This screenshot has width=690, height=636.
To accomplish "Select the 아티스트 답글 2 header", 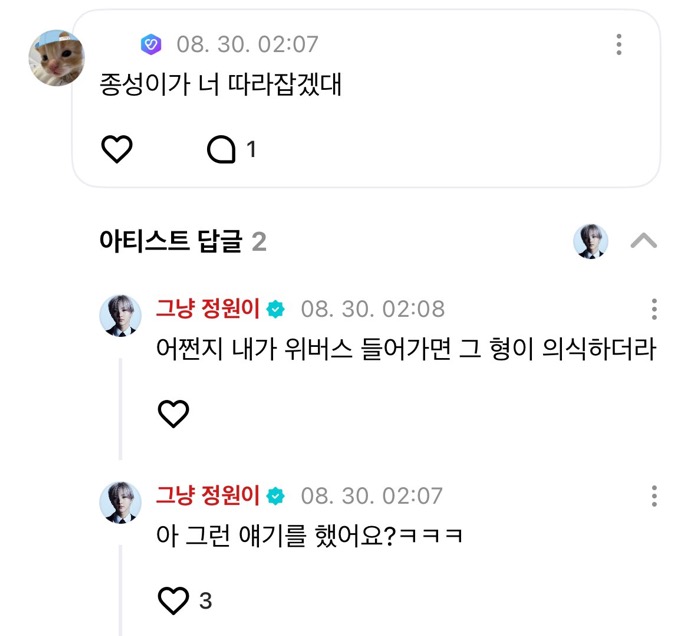I will 183,241.
